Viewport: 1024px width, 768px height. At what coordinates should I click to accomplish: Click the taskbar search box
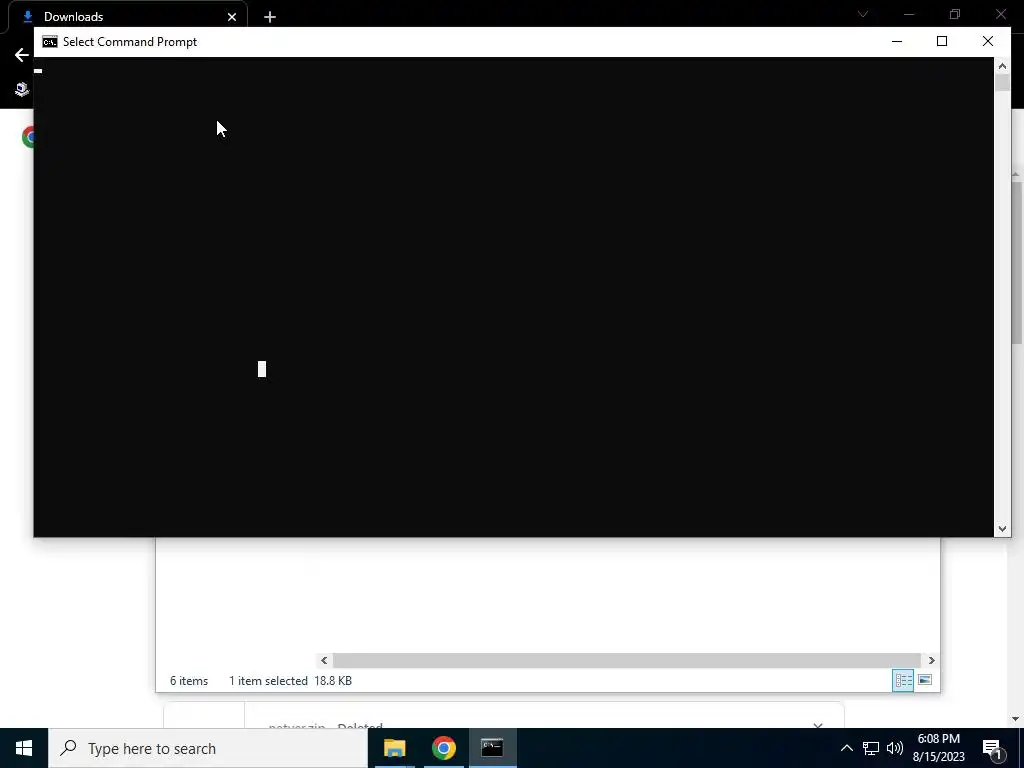click(x=208, y=748)
